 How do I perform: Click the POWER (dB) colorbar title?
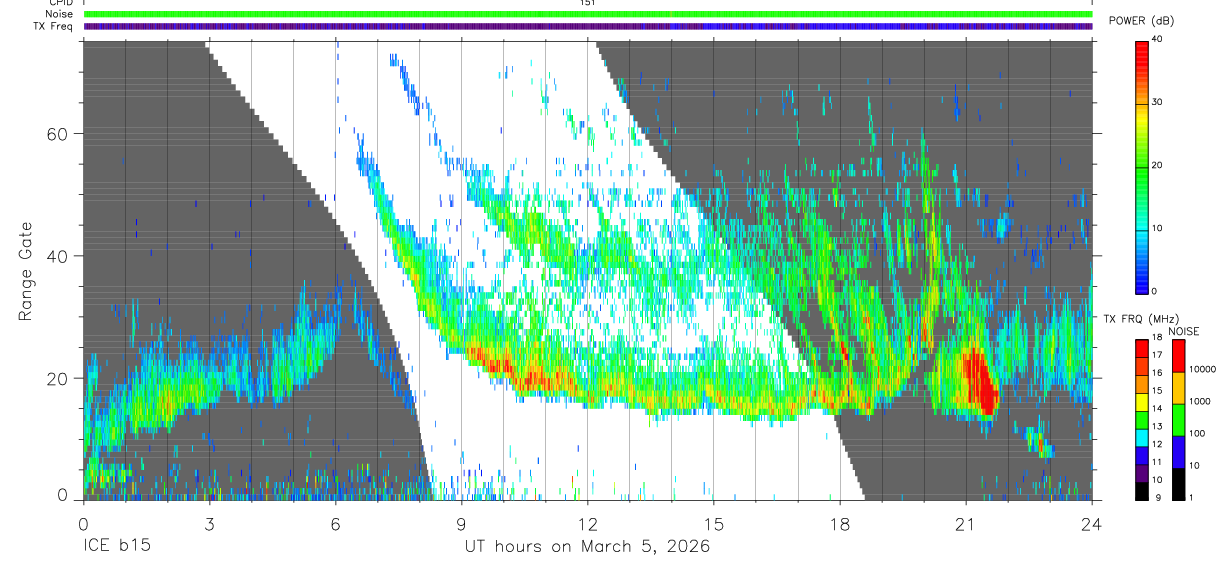1143,21
